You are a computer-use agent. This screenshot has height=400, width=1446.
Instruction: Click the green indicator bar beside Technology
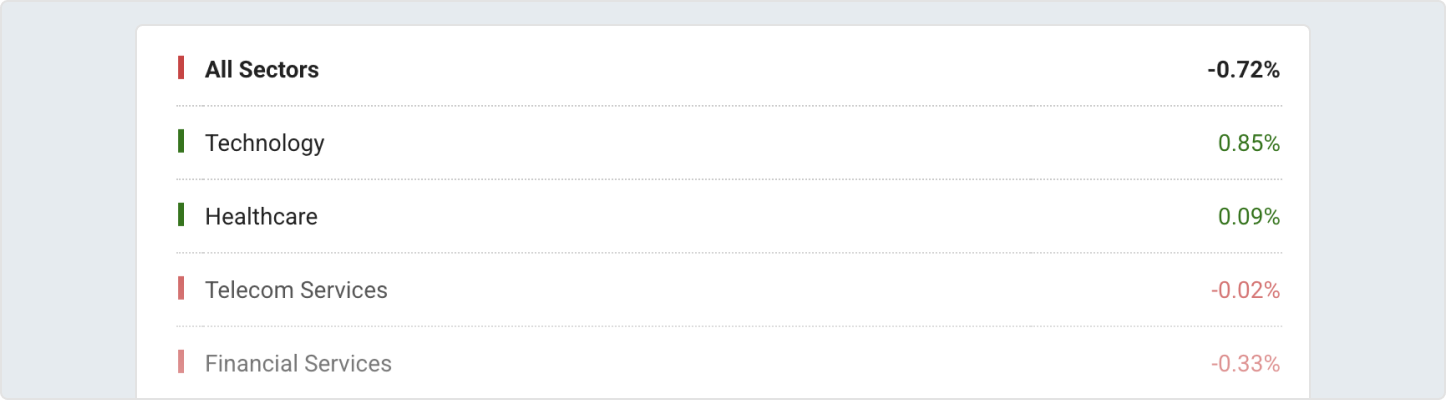[x=181, y=142]
